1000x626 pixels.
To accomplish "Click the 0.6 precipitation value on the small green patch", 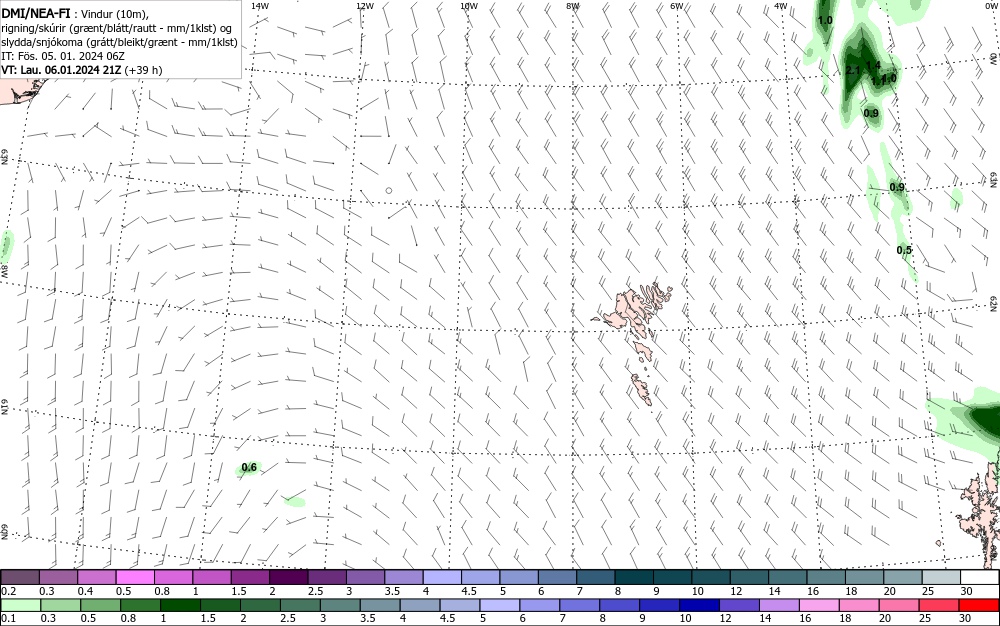I will [249, 467].
